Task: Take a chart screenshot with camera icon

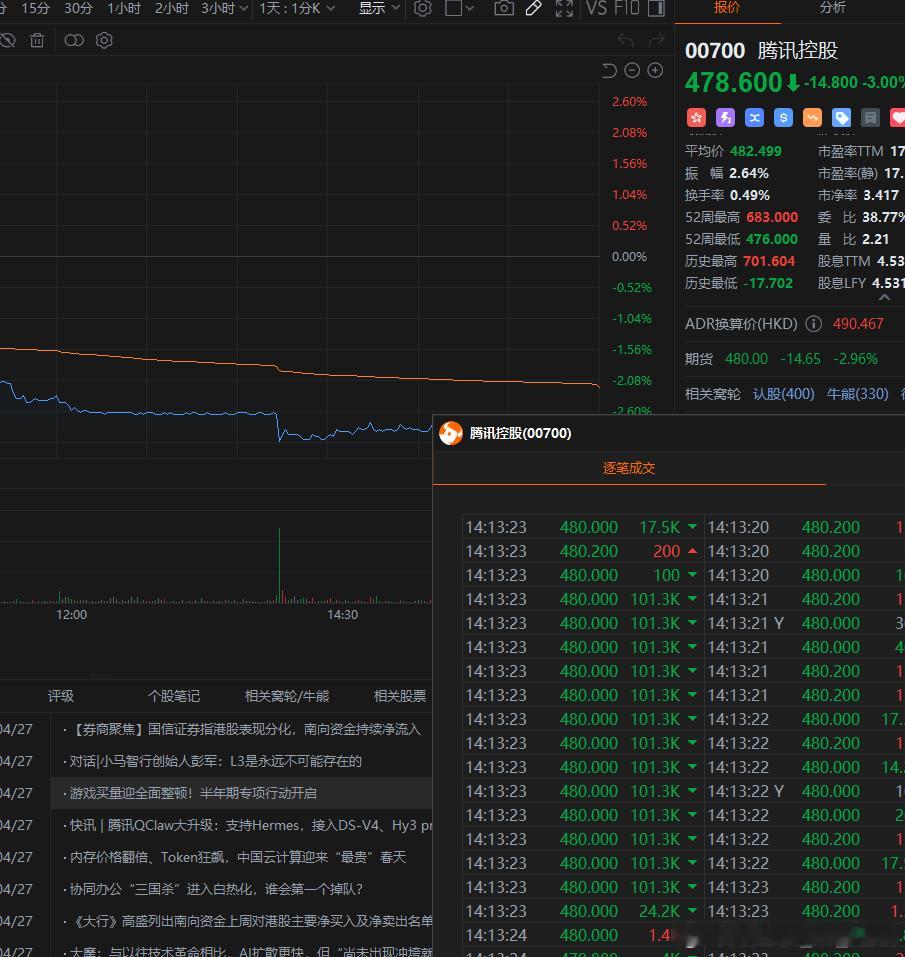Action: (503, 9)
